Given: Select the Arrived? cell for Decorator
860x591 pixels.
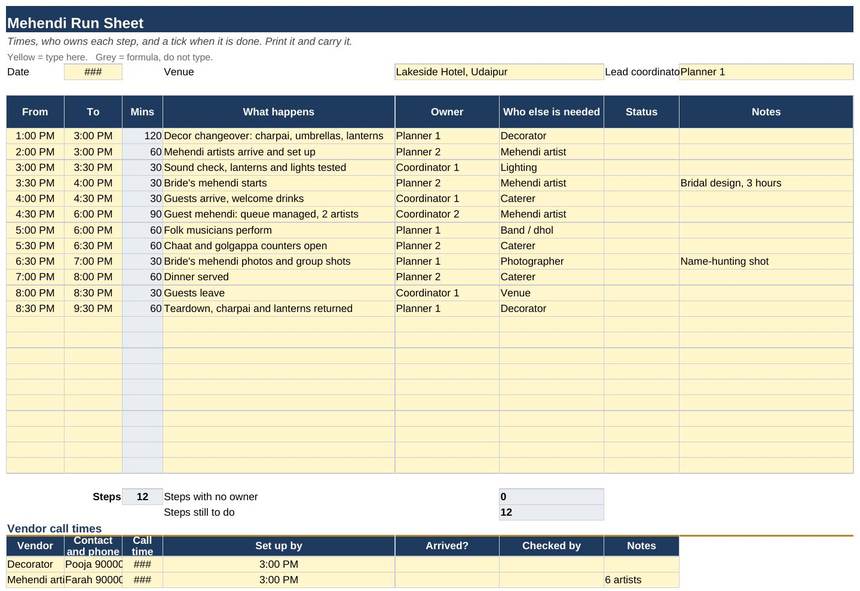Looking at the screenshot, I should [x=447, y=564].
